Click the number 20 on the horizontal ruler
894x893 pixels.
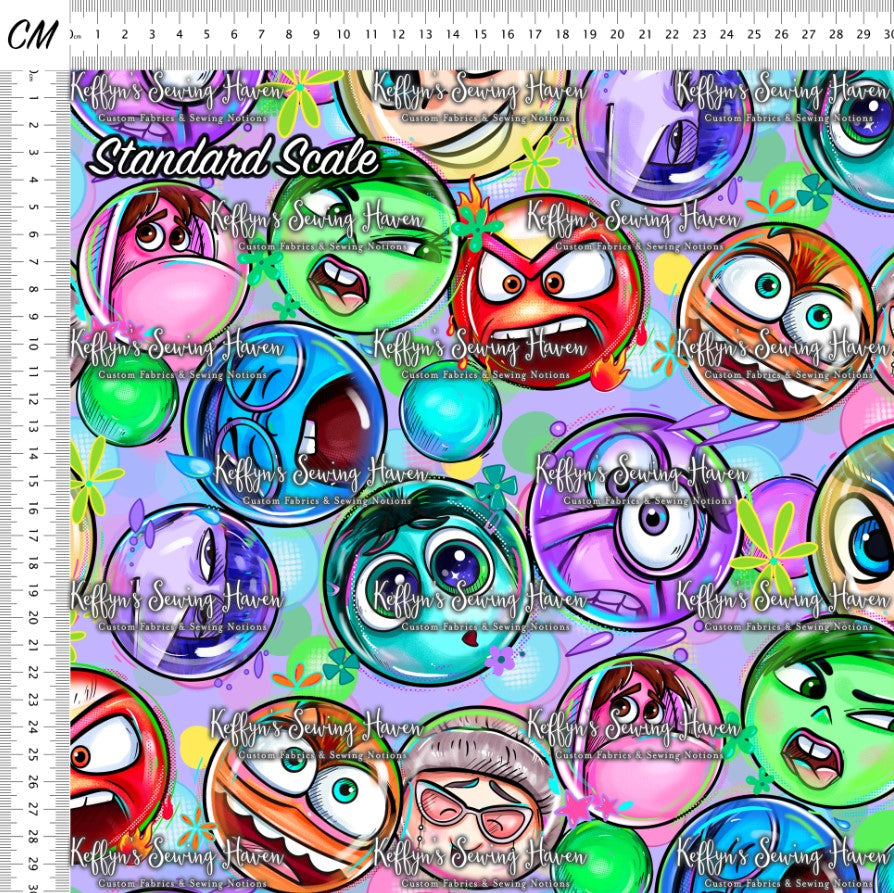617,35
